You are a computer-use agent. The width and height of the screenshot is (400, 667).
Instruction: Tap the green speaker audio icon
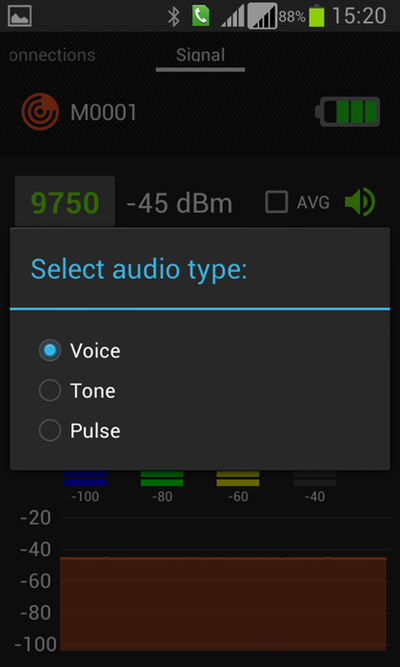pos(360,202)
